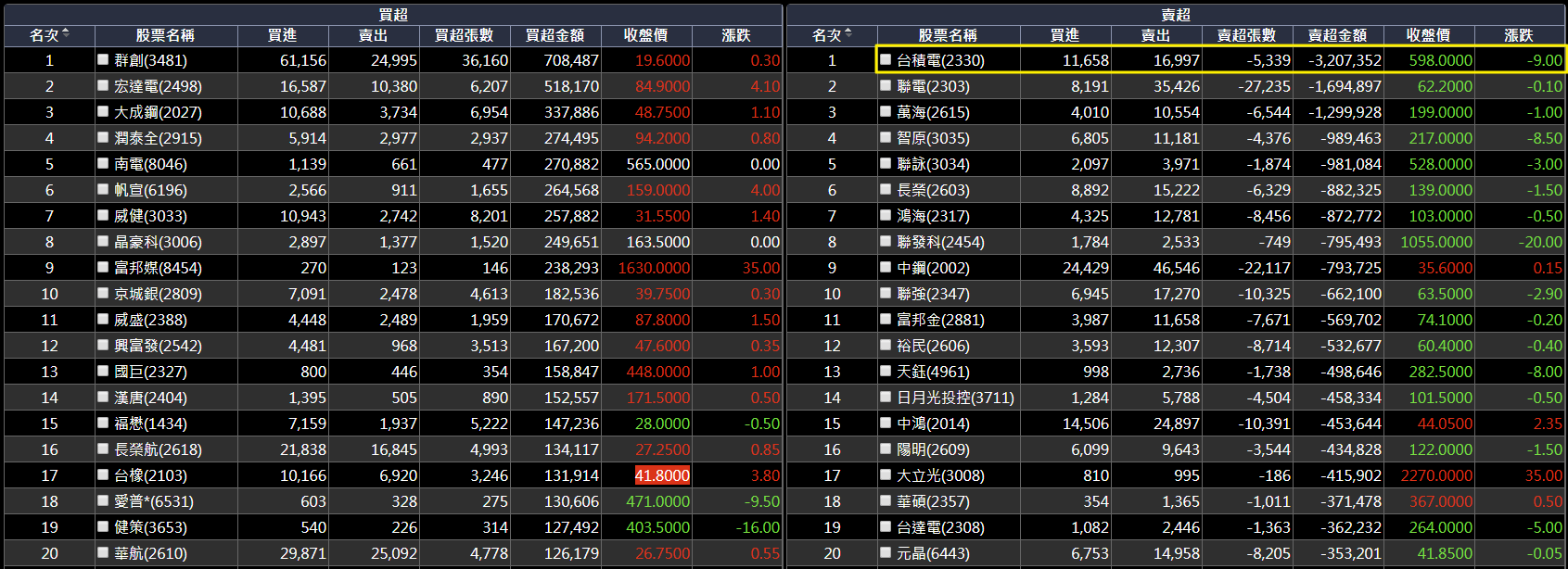Tick the checkbox beside 中鋼(2002)
This screenshot has height=569, width=1568.
(886, 267)
